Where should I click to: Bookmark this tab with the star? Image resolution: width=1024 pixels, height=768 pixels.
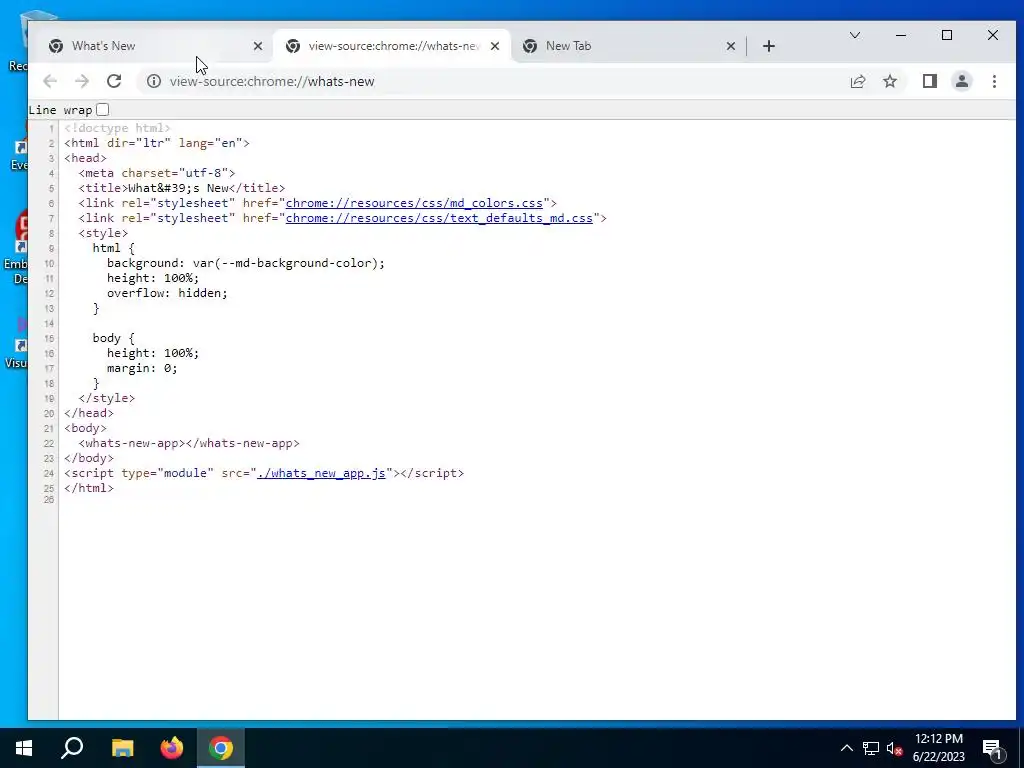coord(889,81)
